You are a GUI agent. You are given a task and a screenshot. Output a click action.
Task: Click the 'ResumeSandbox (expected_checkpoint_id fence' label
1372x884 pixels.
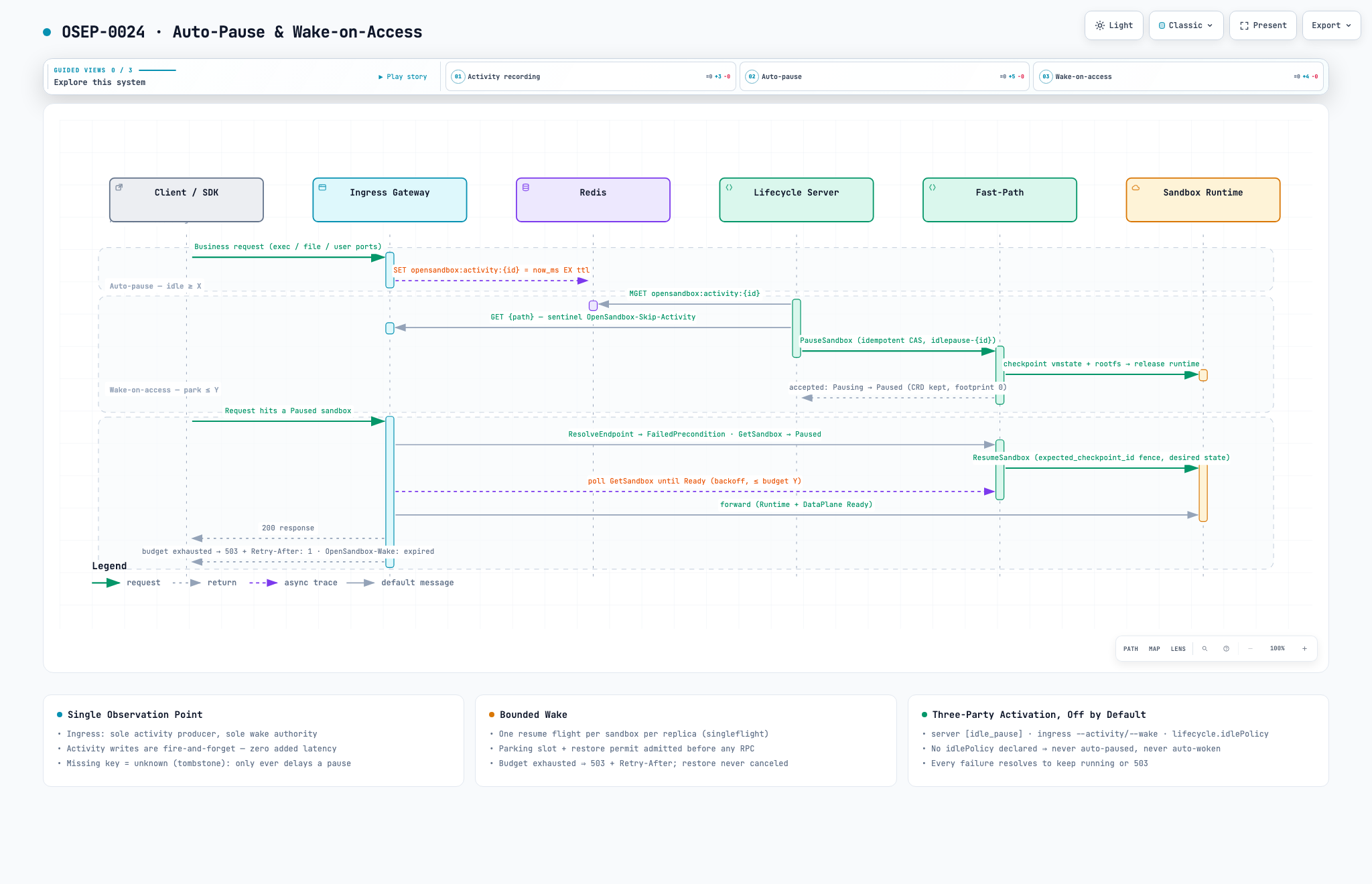1101,457
